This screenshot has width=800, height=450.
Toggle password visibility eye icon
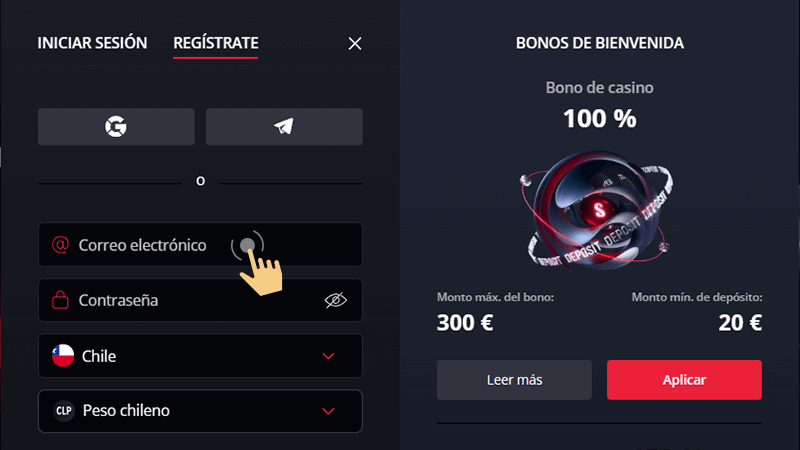[335, 300]
